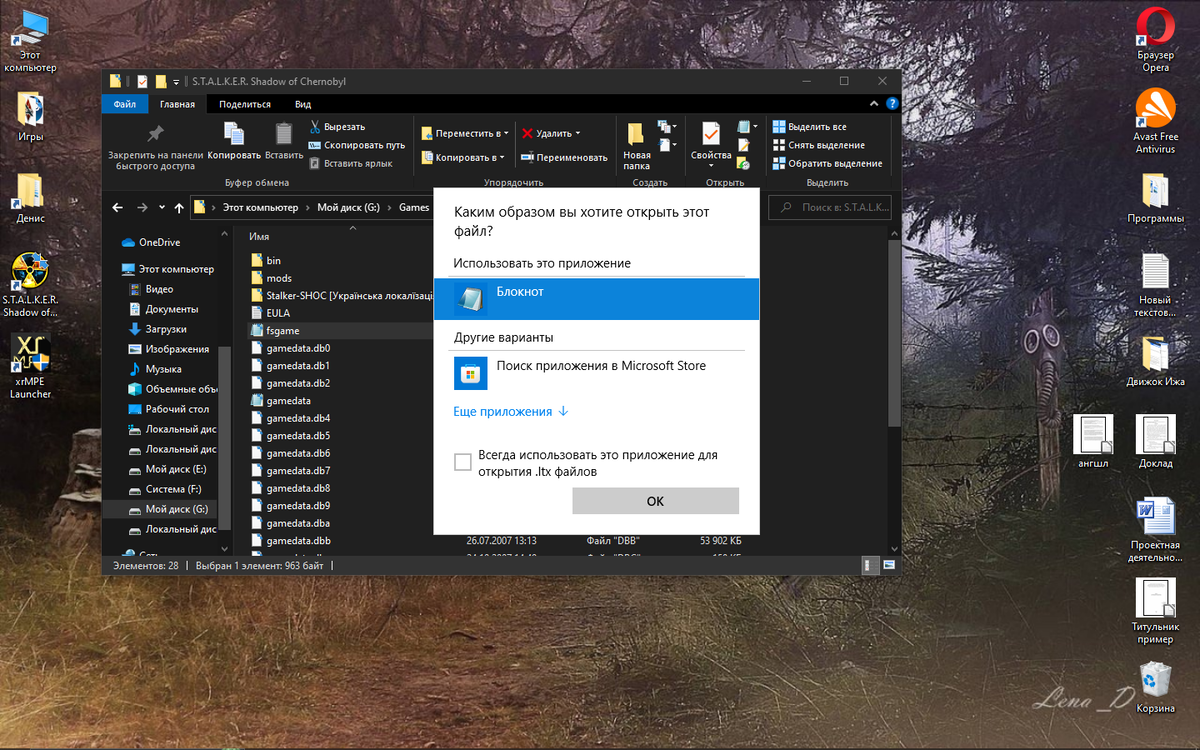Screen dimensions: 1200x750
Task: Open Загрузки in the navigation pane
Action: (158, 329)
